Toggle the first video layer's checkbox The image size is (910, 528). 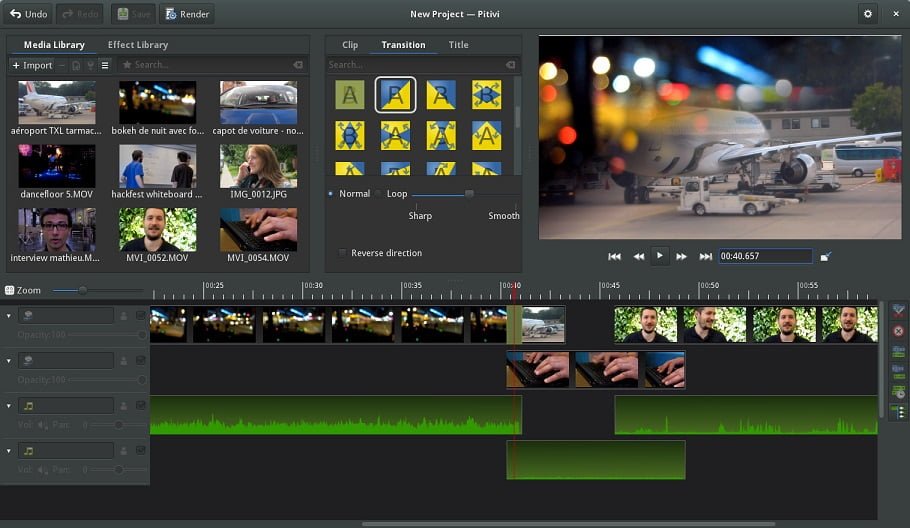click(x=140, y=316)
